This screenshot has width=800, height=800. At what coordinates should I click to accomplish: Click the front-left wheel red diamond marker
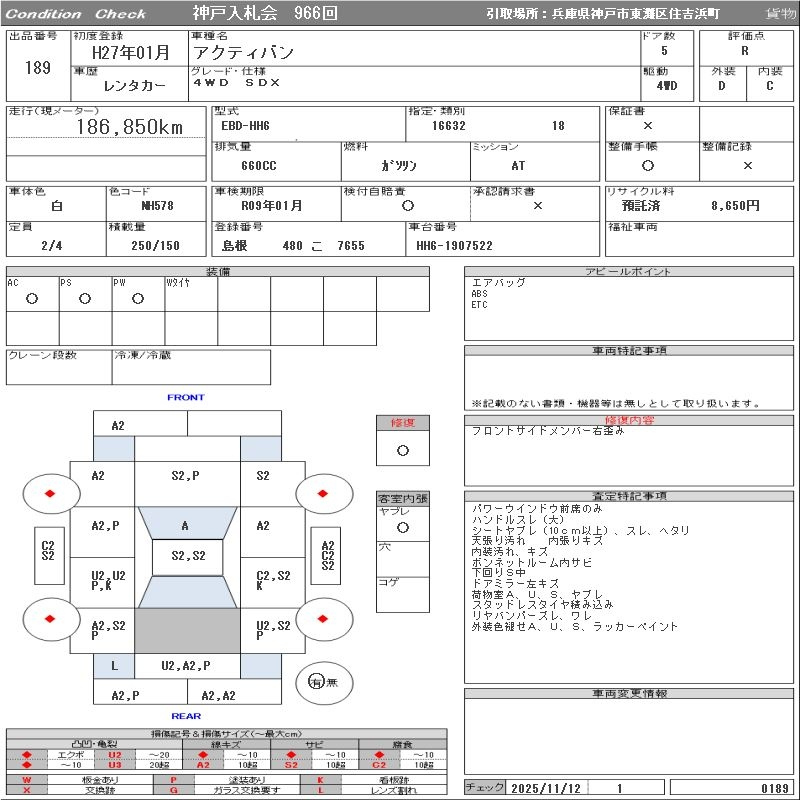coord(49,493)
